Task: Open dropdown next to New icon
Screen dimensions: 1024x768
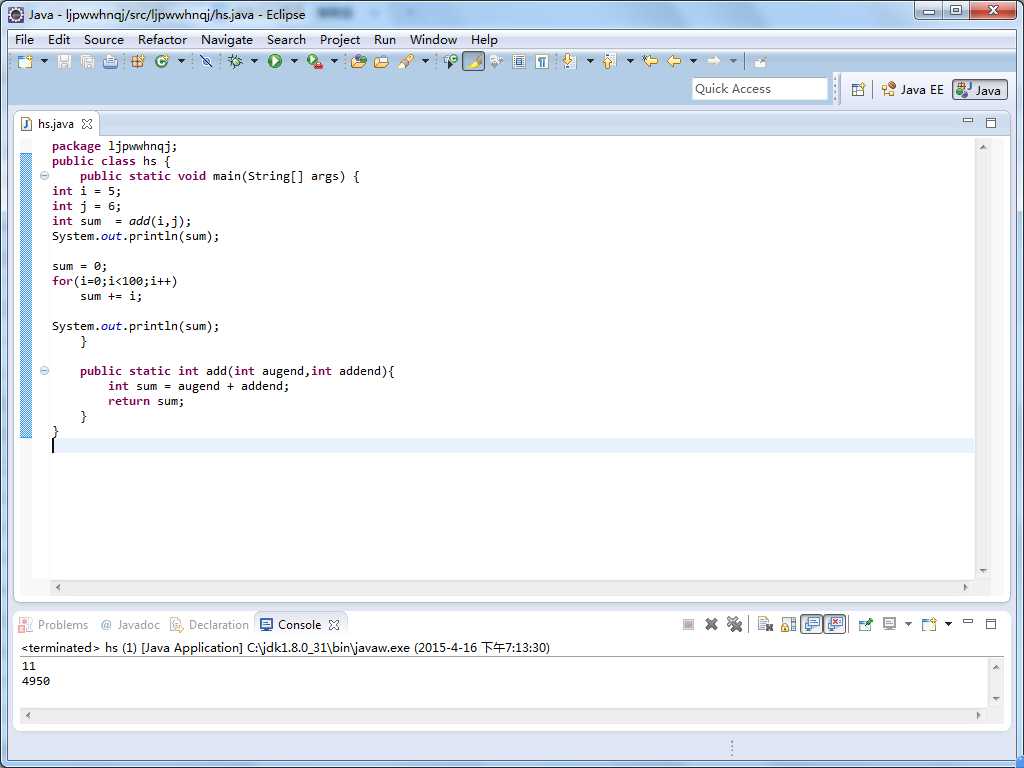Action: [44, 61]
